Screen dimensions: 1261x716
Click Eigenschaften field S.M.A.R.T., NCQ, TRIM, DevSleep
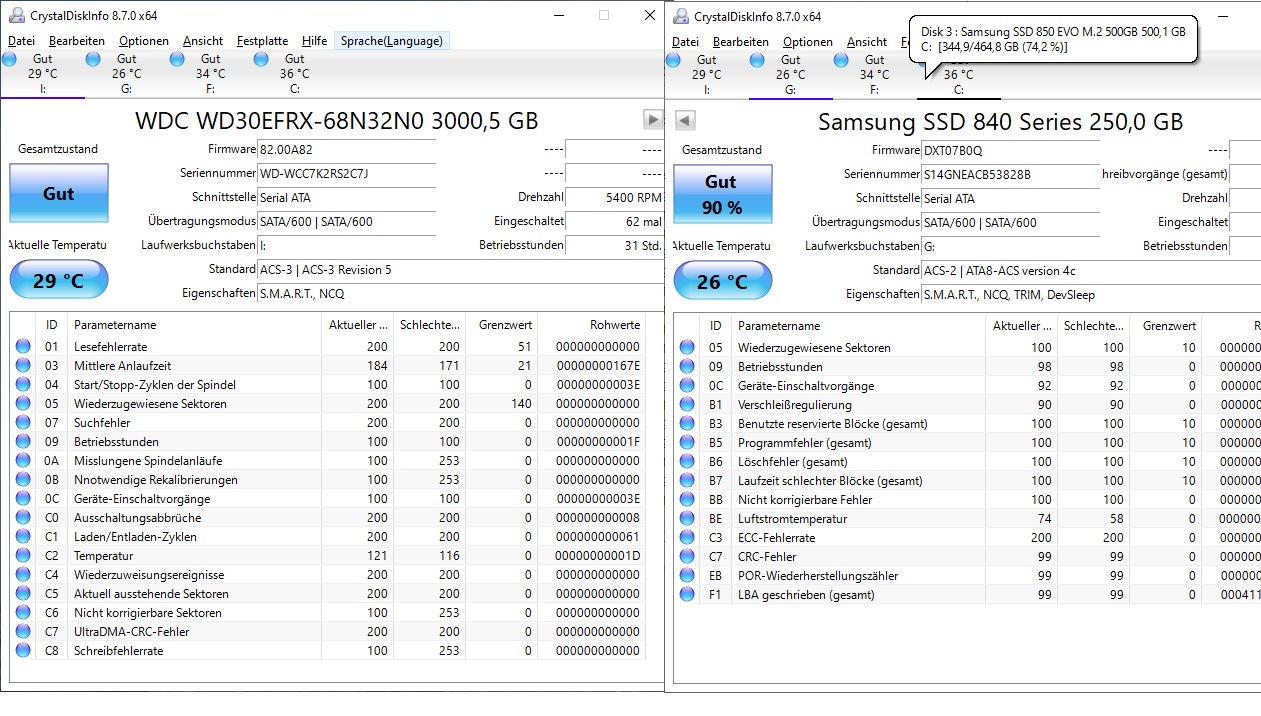coord(1090,294)
